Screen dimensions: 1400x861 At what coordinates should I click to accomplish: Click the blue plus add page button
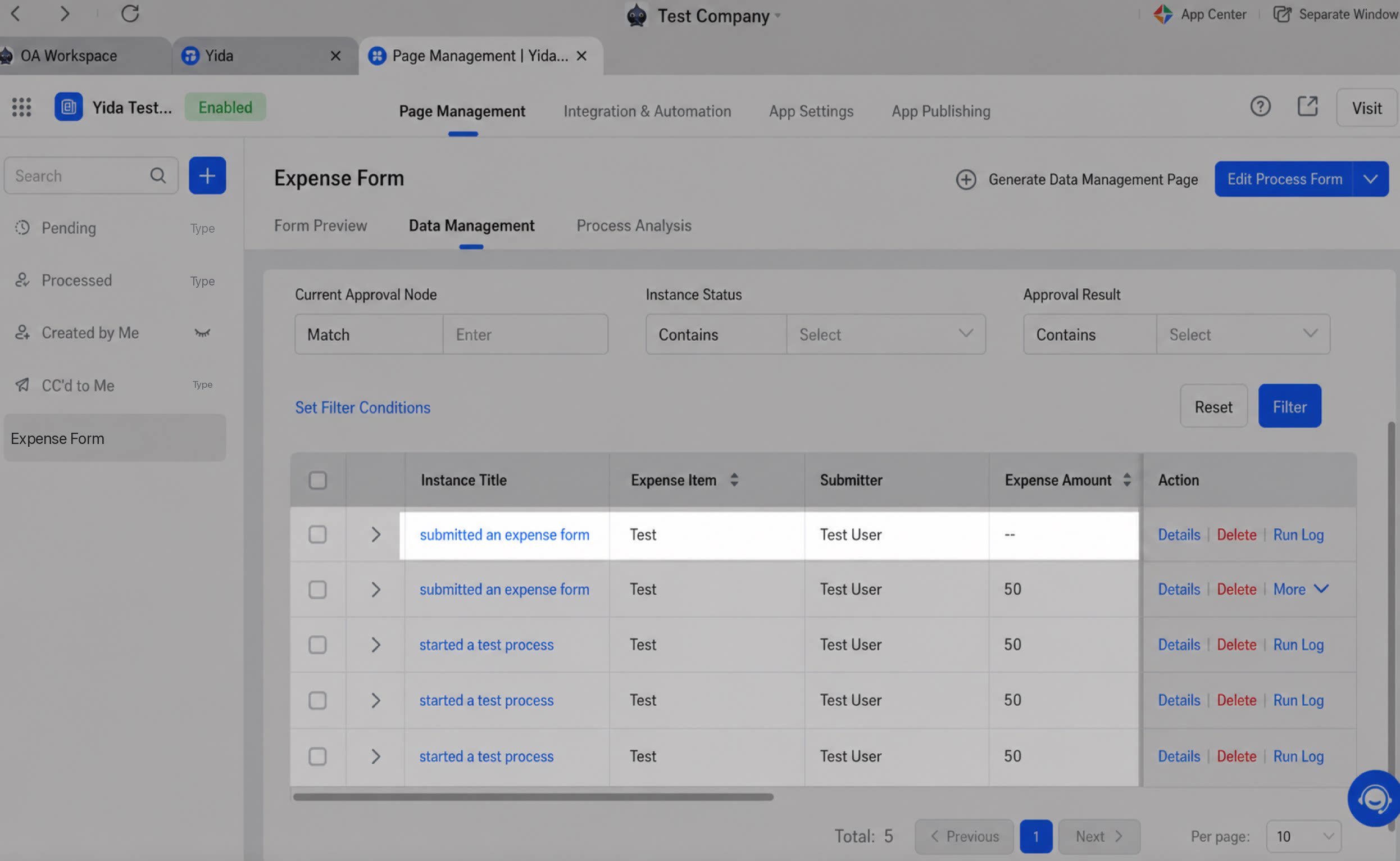(x=207, y=175)
